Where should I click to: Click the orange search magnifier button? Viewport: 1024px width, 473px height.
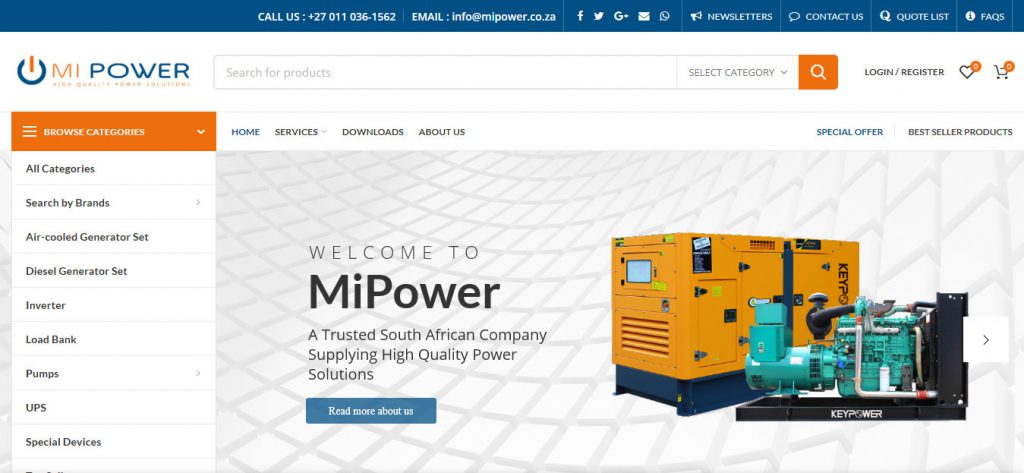tap(818, 72)
